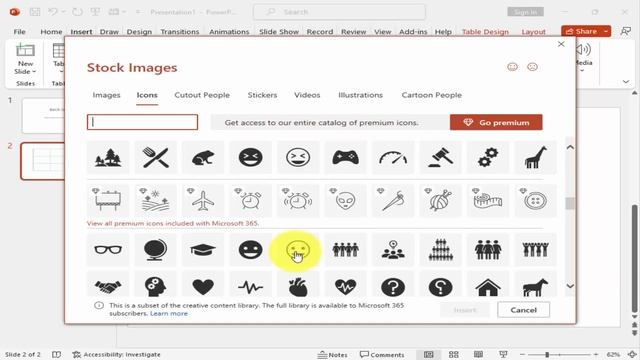Click the icon list scroll up arrow
The height and width of the screenshot is (360, 640).
pos(570,147)
